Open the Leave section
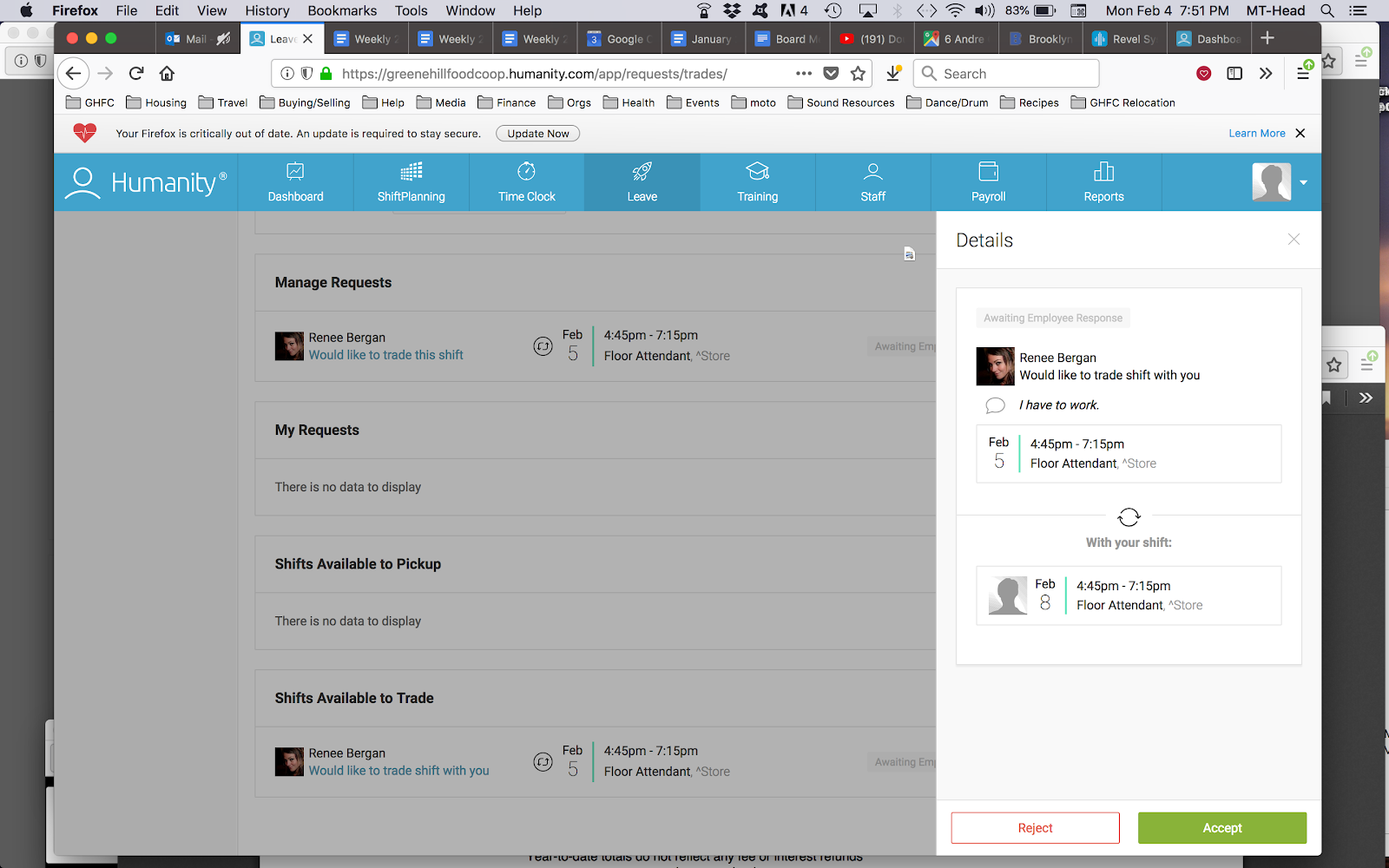This screenshot has height=868, width=1389. [x=642, y=182]
